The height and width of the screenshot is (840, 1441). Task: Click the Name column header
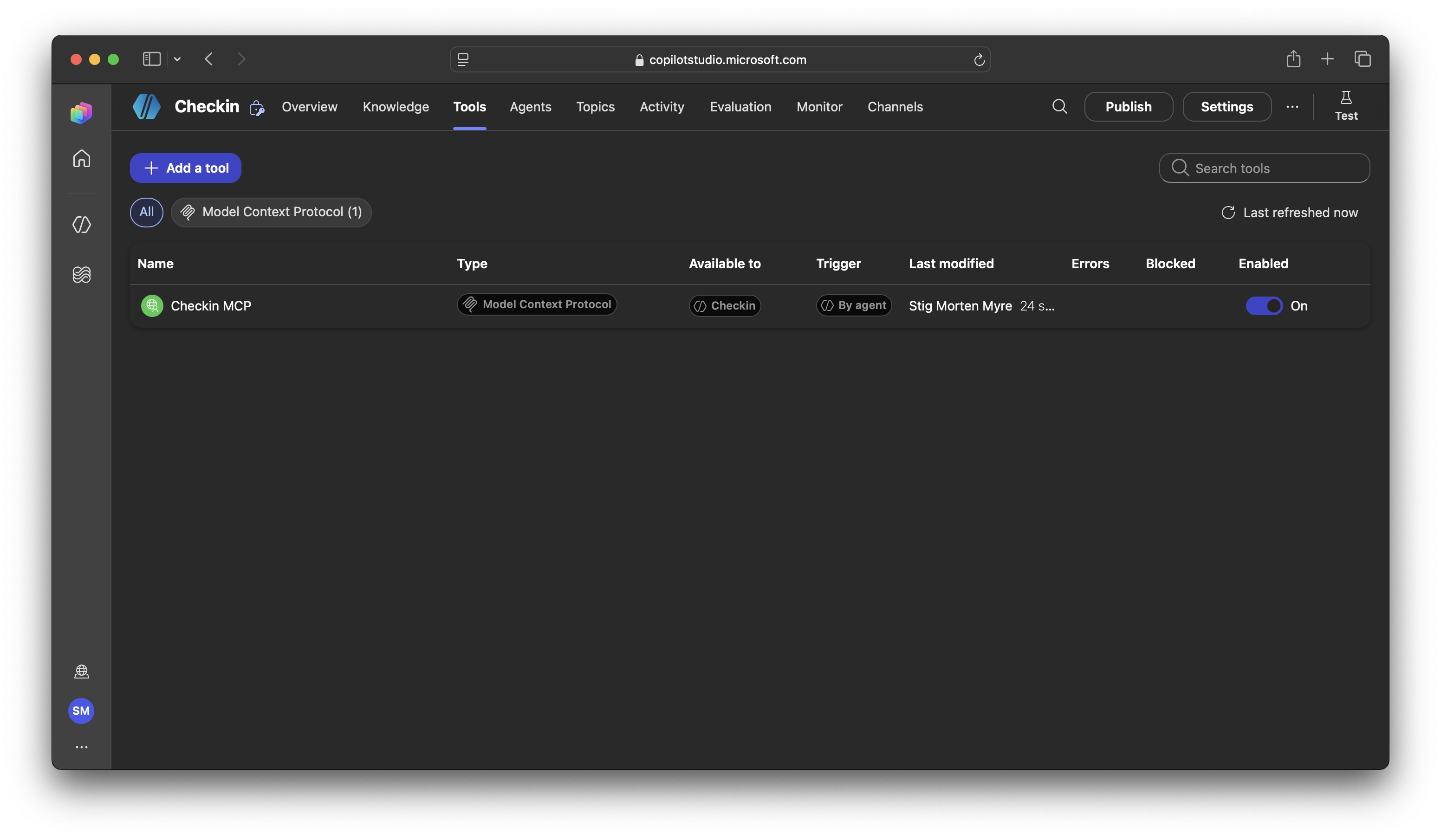pos(156,264)
